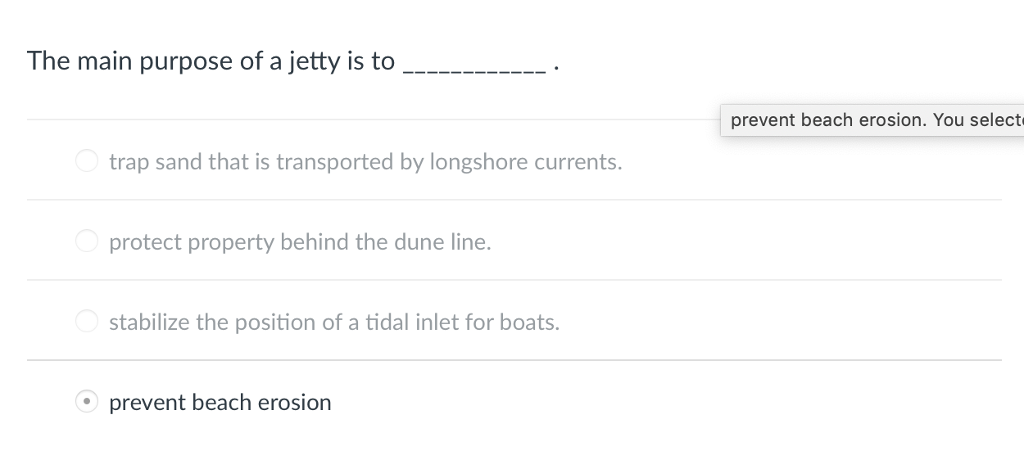Click the dashed blank in the question
The width and height of the screenshot is (1024, 460).
tap(473, 66)
